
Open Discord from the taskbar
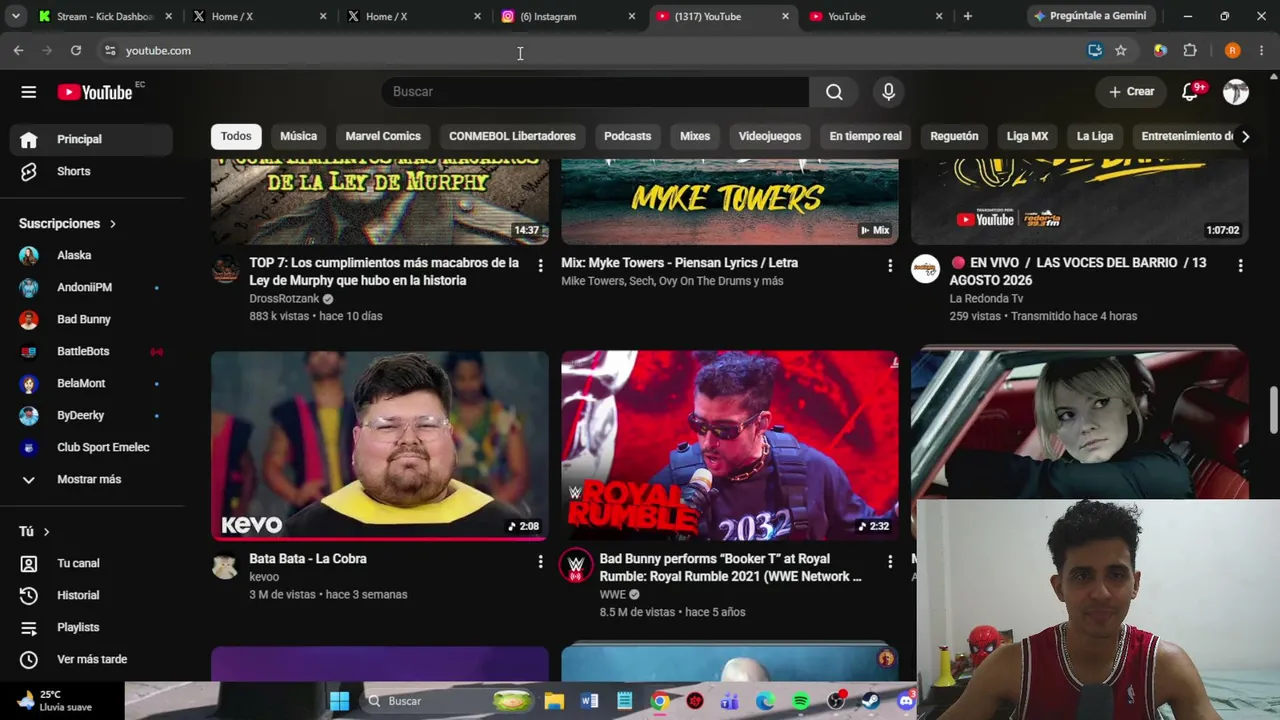pyautogui.click(x=905, y=701)
